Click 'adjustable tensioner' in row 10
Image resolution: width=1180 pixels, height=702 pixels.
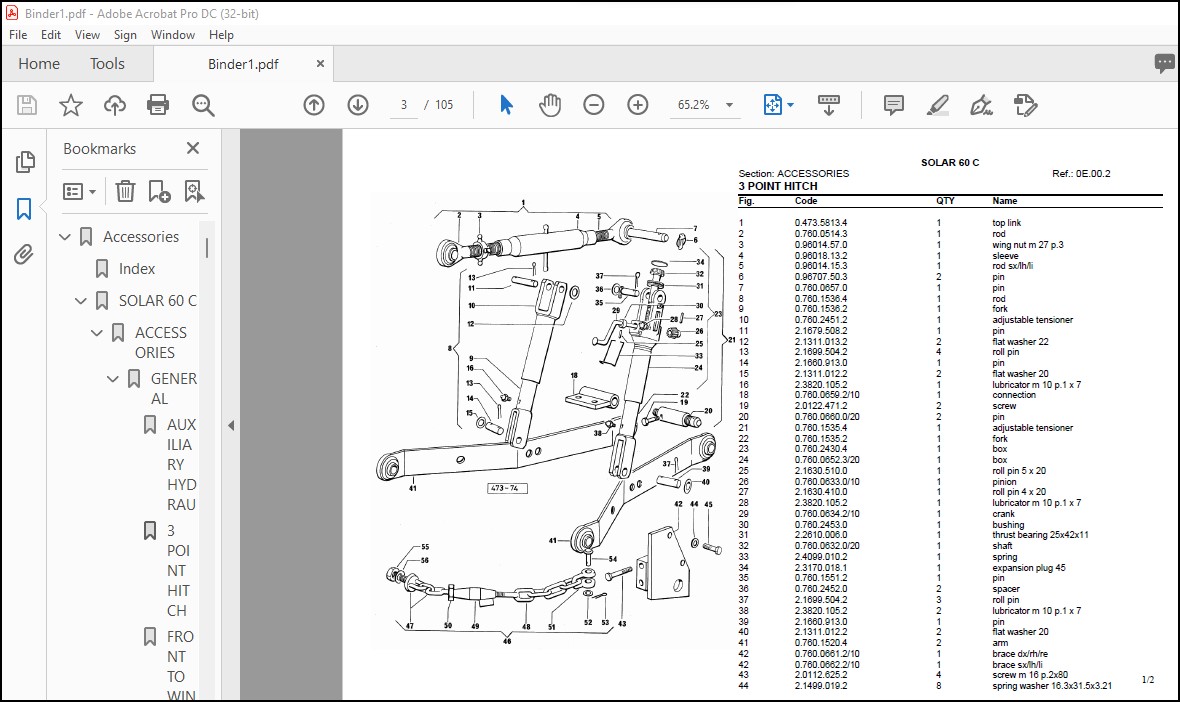tap(1032, 320)
